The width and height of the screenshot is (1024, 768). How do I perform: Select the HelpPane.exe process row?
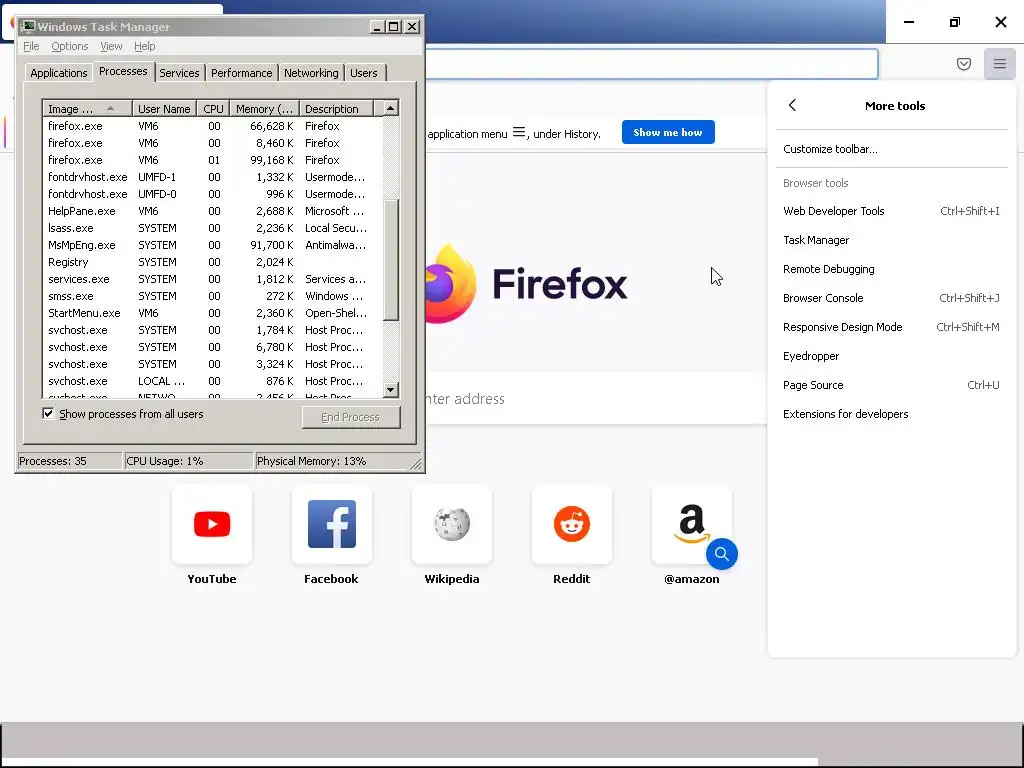click(x=212, y=211)
